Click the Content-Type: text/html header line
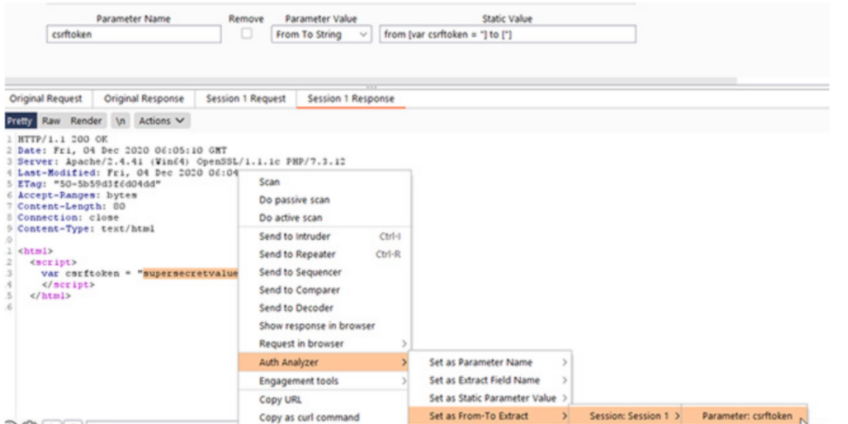848x424 pixels. pos(86,229)
